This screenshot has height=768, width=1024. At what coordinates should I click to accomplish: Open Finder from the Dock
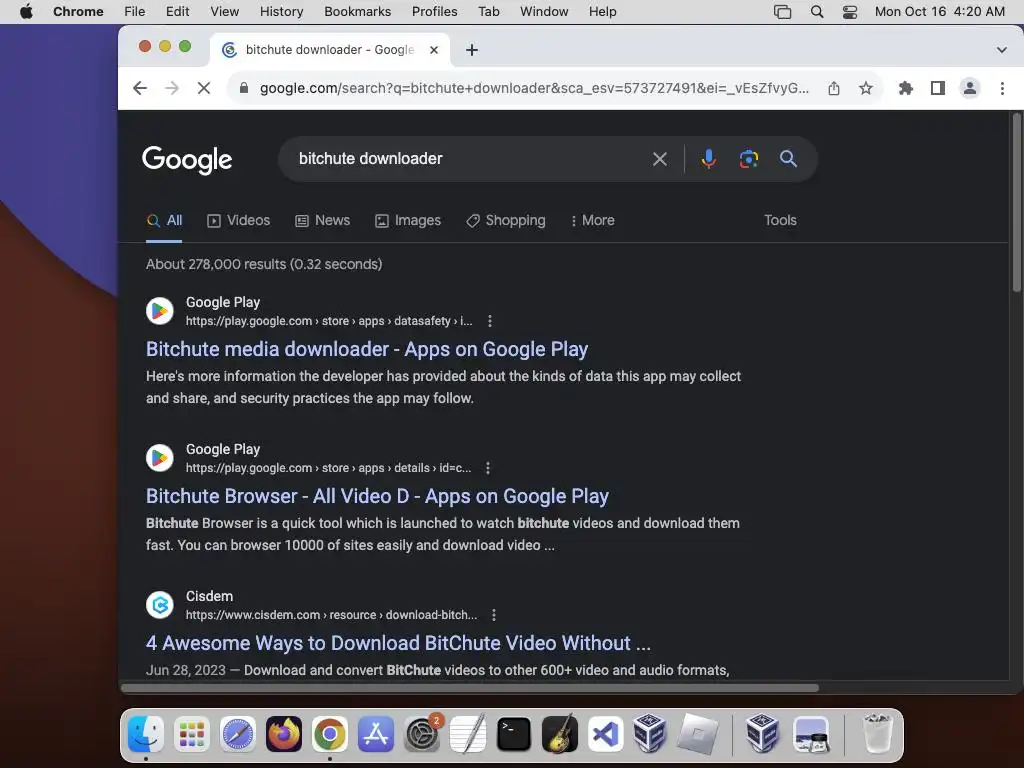(146, 734)
